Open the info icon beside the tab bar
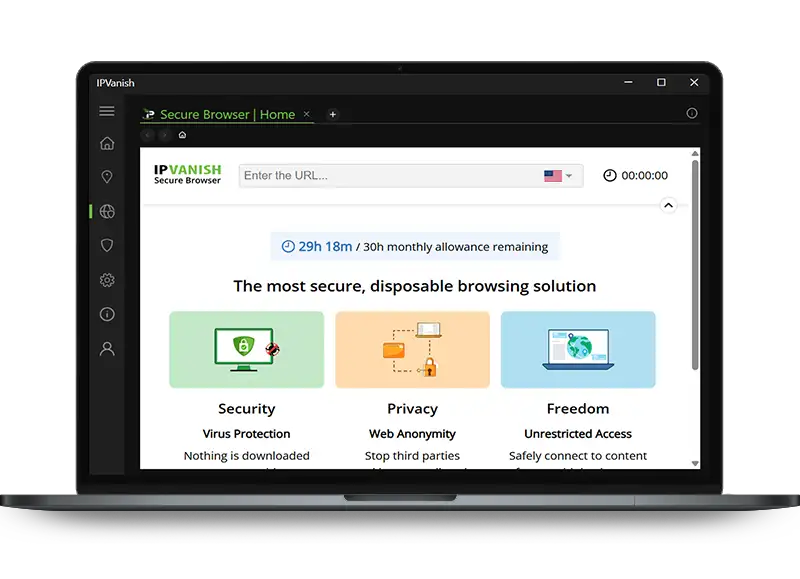 click(691, 114)
